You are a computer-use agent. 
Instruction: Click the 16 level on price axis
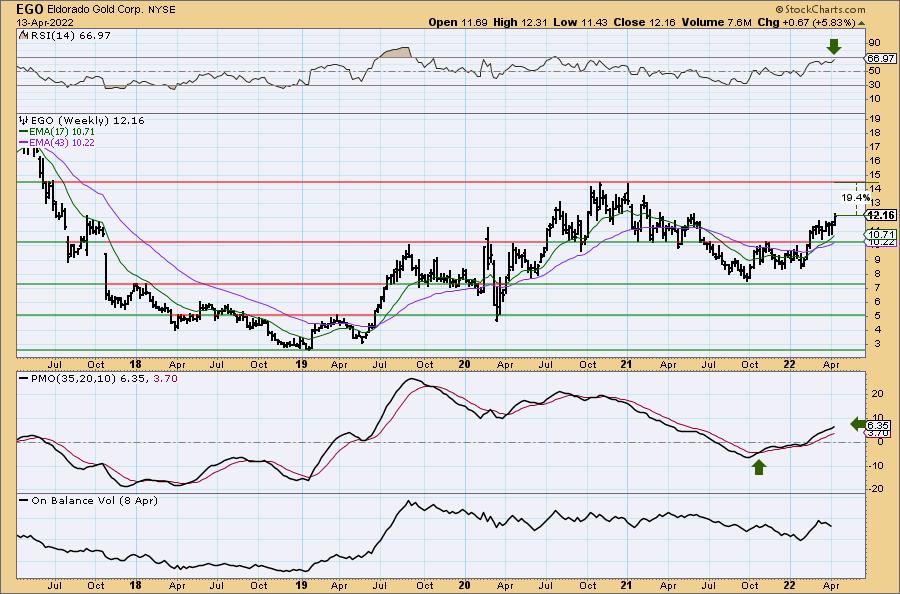[875, 161]
